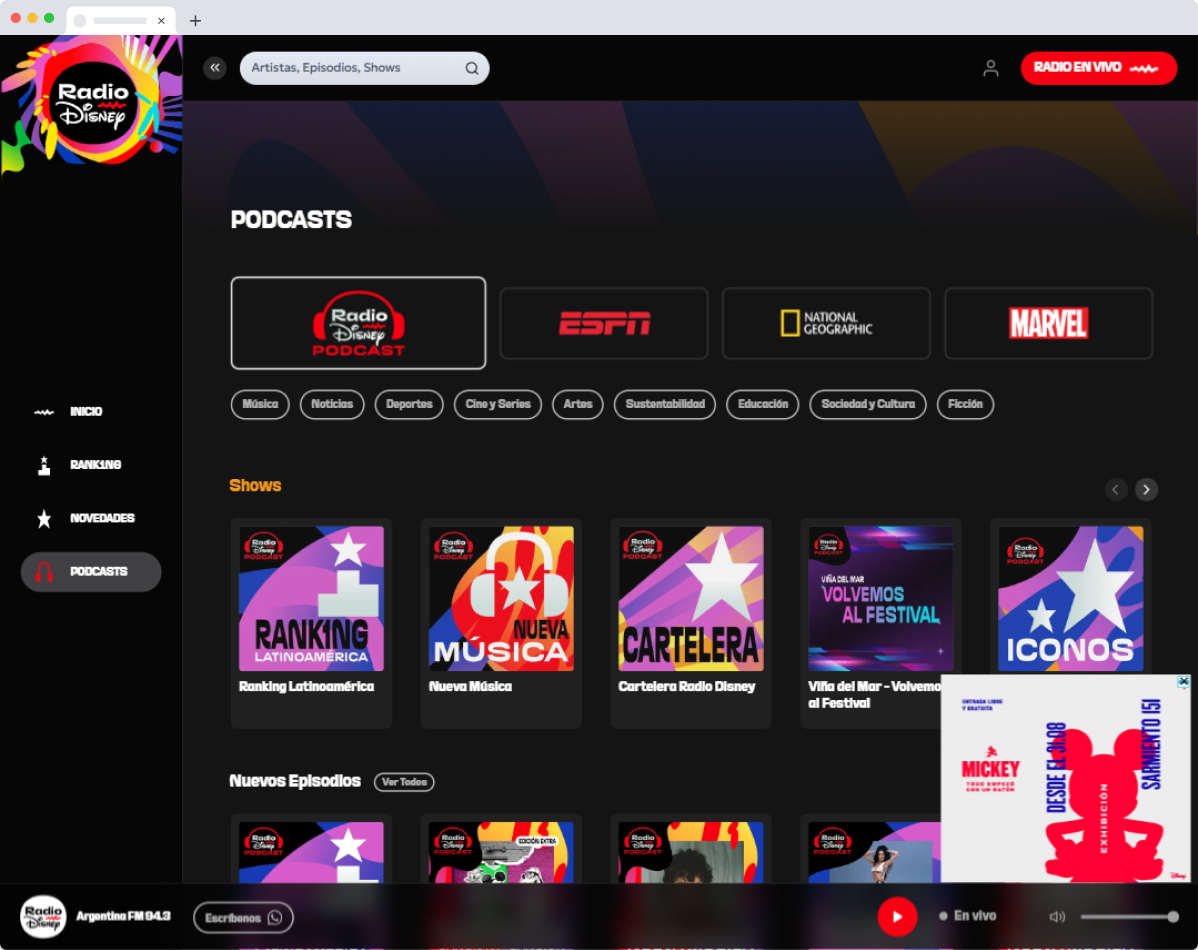Filter by Educación category
This screenshot has width=1198, height=950.
pos(763,404)
